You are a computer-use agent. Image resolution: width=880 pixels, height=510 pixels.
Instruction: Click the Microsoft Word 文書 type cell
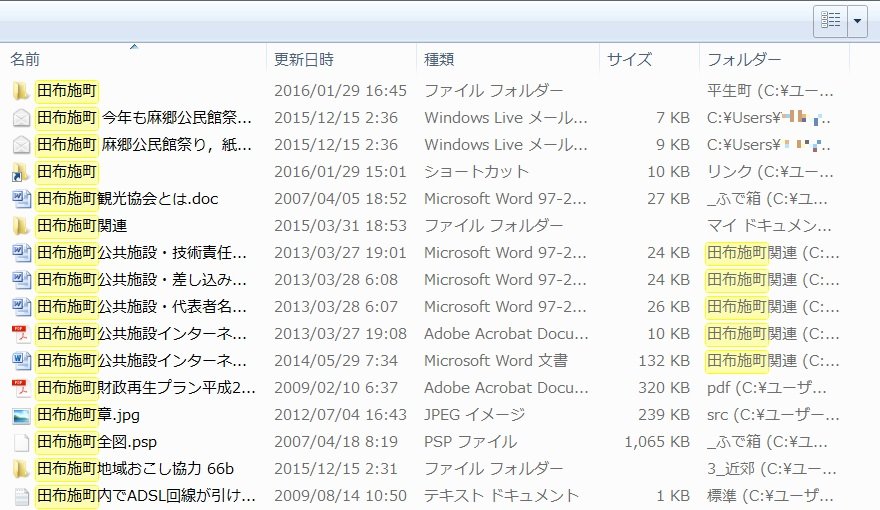pyautogui.click(x=496, y=360)
